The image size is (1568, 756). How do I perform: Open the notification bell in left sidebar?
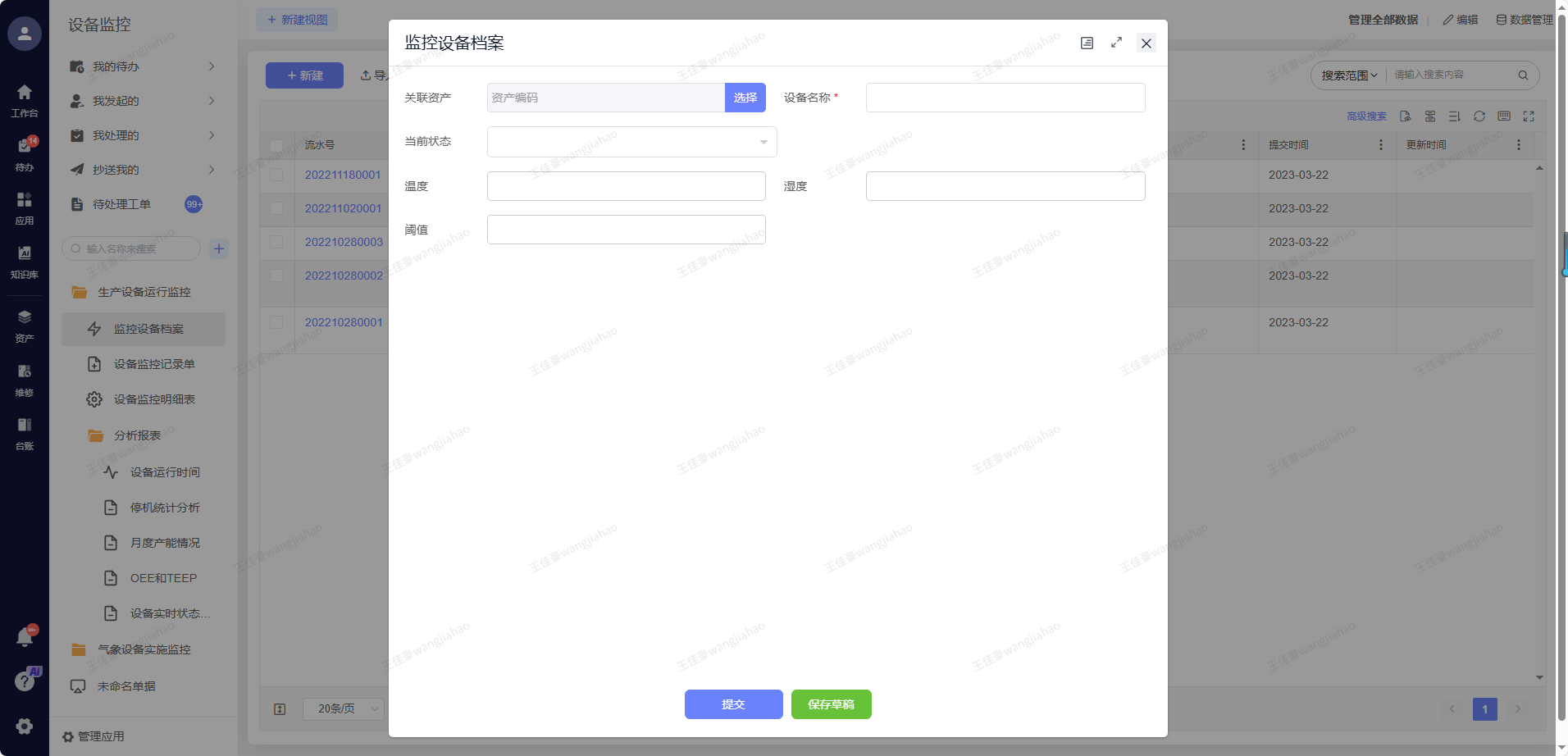(25, 637)
